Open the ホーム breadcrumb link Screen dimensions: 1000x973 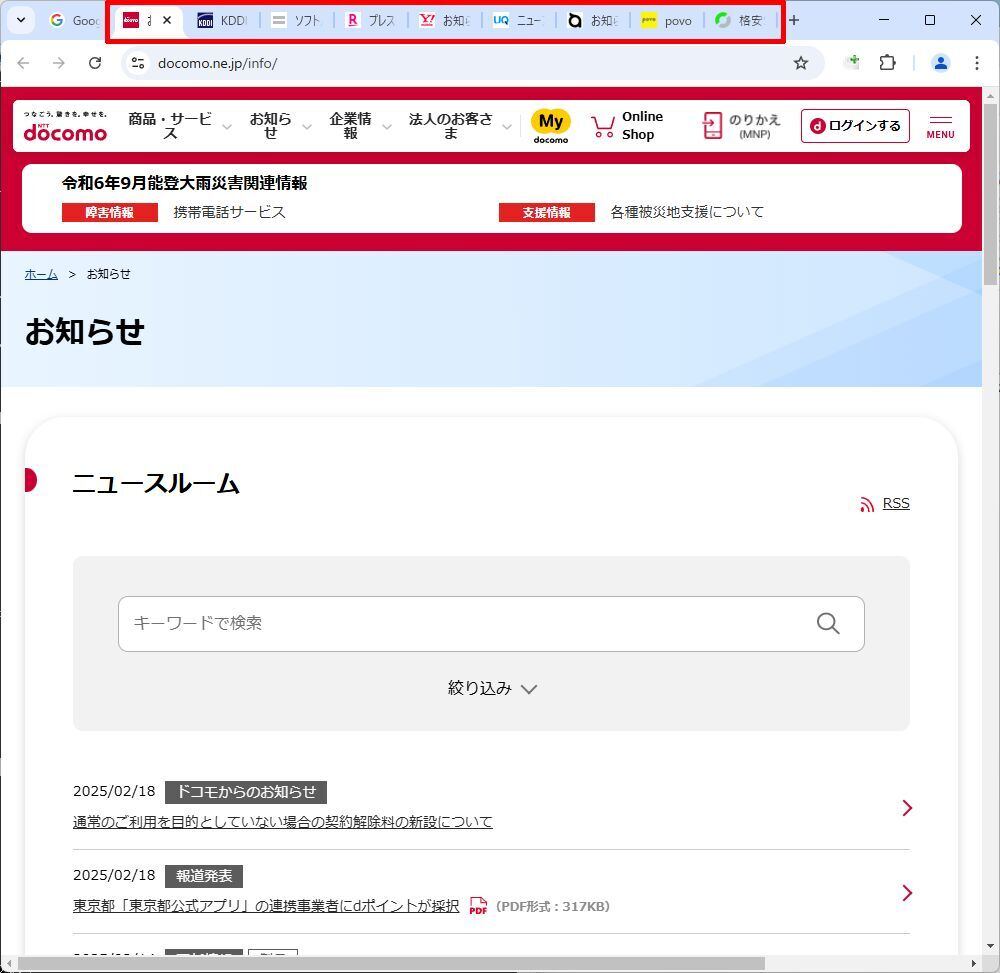pos(41,274)
